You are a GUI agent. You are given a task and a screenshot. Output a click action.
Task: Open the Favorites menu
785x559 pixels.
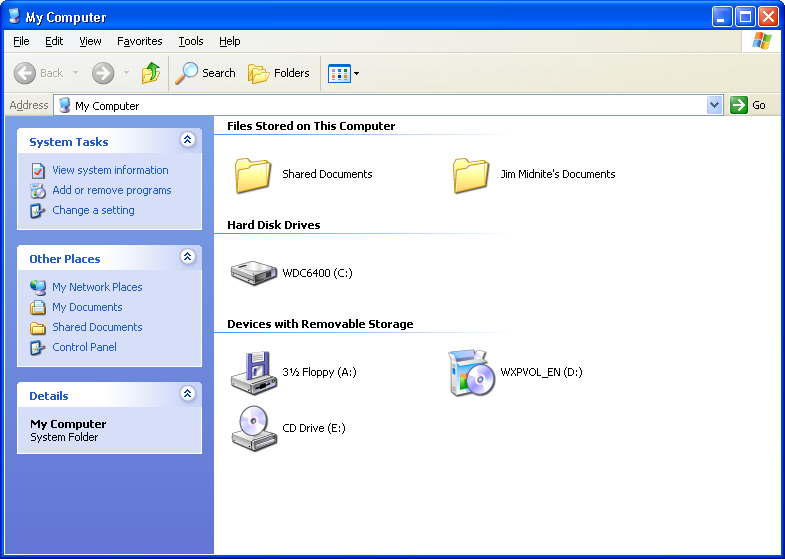(139, 41)
